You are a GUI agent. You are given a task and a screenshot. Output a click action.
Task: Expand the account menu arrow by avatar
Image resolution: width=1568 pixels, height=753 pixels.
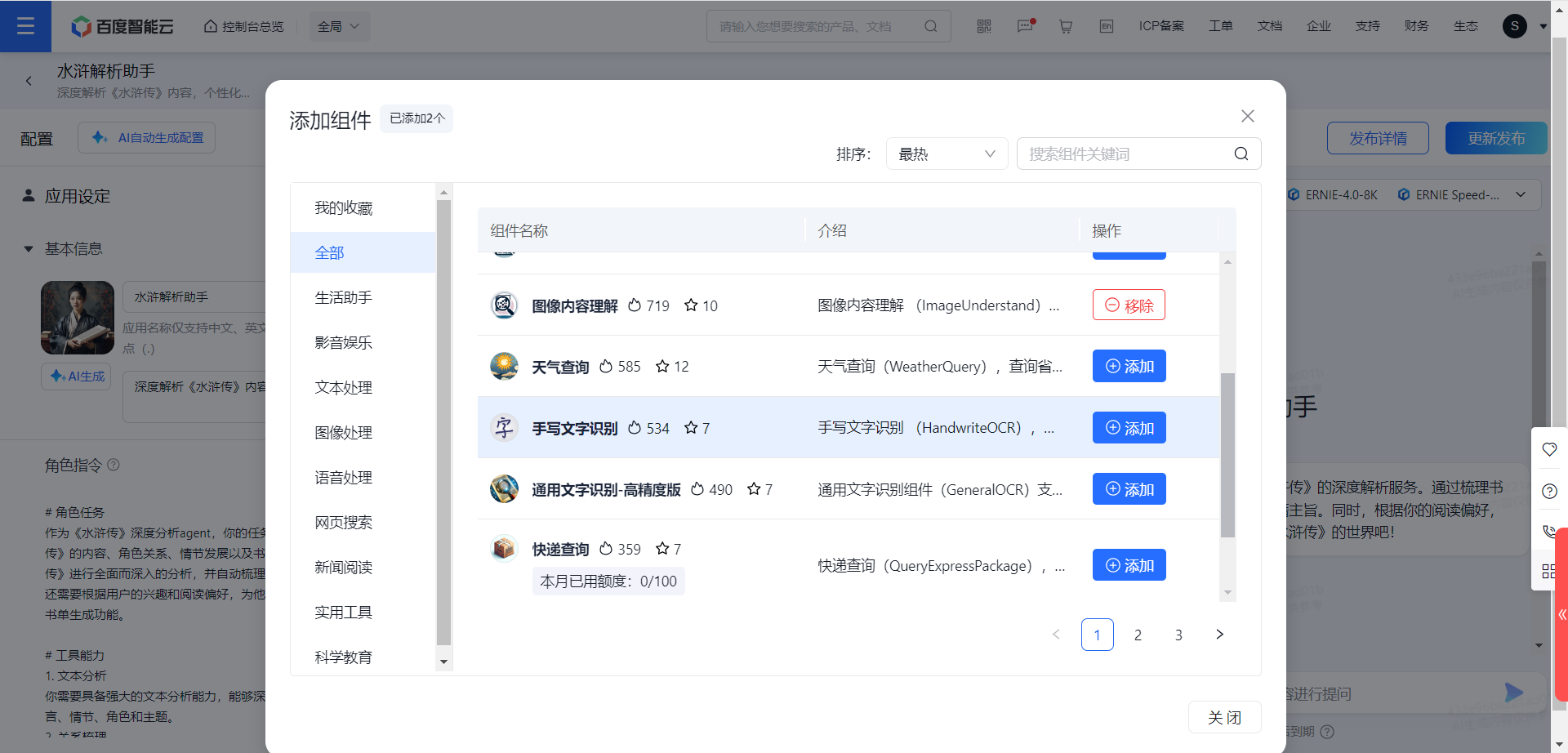pos(1543,26)
